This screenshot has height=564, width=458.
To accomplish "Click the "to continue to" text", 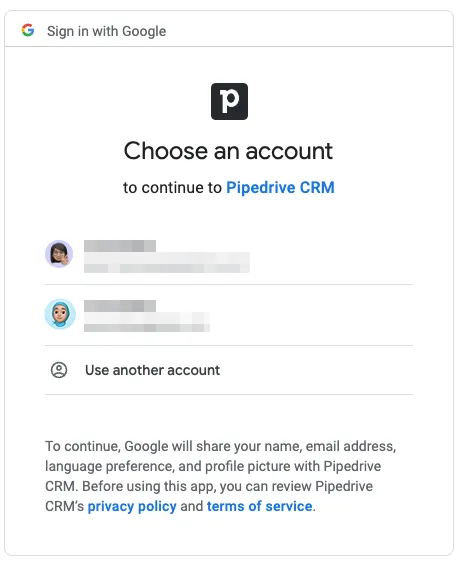I will pos(172,188).
